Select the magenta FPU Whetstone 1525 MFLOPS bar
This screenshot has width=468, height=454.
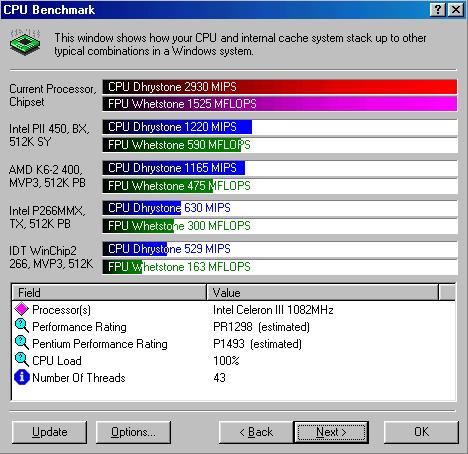tap(280, 104)
